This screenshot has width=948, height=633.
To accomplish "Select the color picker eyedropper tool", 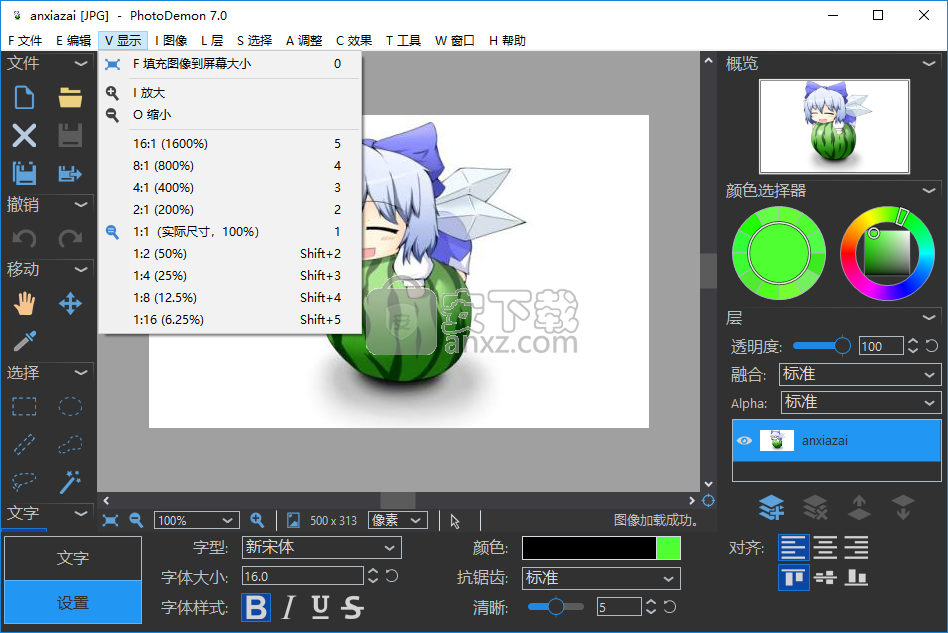I will 24,341.
